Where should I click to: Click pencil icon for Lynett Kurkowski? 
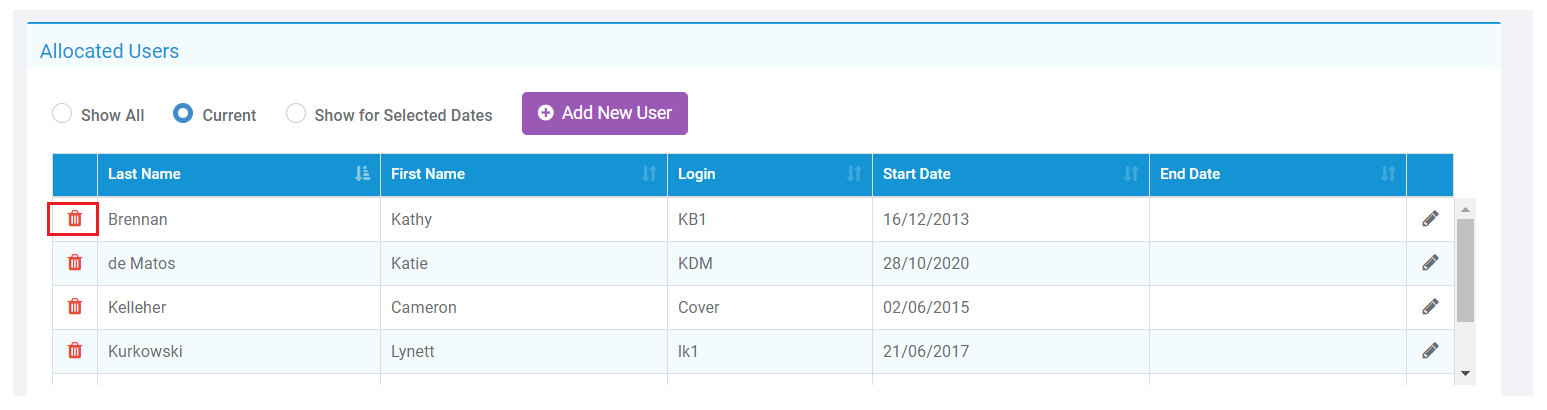1430,351
